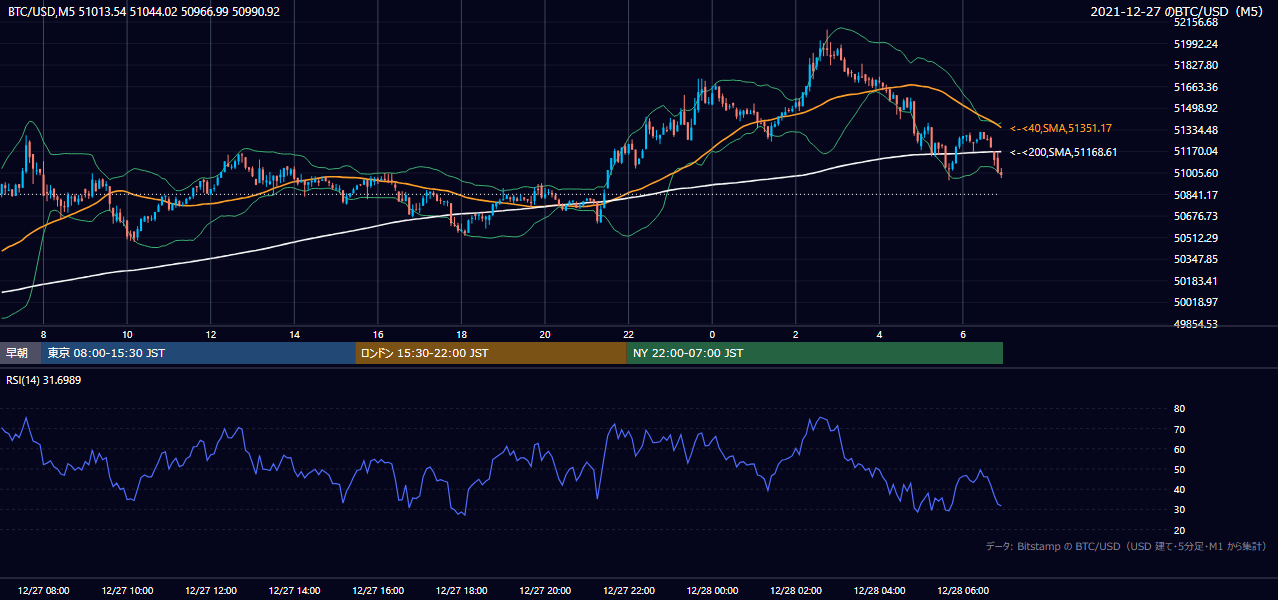Click hour tick 16 under price chart
The height and width of the screenshot is (600, 1278).
[378, 333]
